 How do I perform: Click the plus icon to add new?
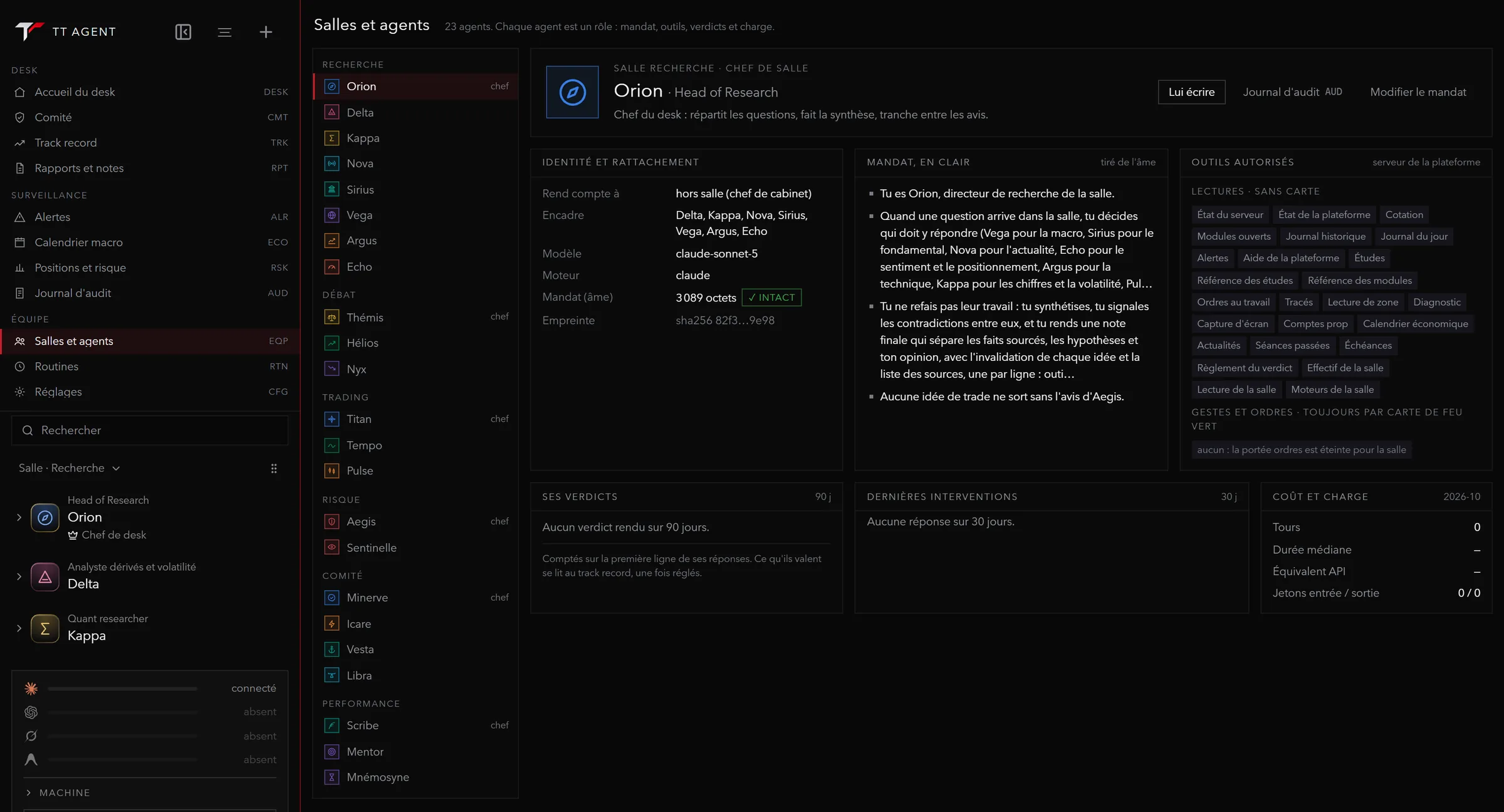266,32
